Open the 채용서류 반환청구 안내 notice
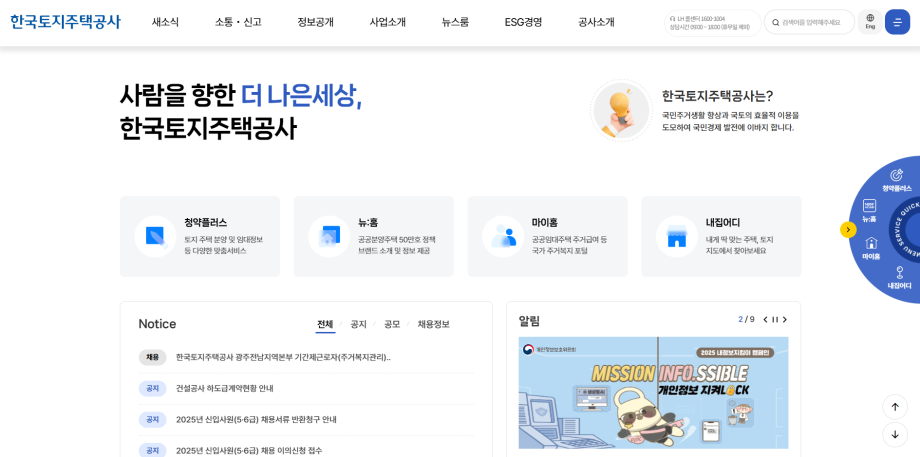This screenshot has width=920, height=457. pyautogui.click(x=256, y=419)
